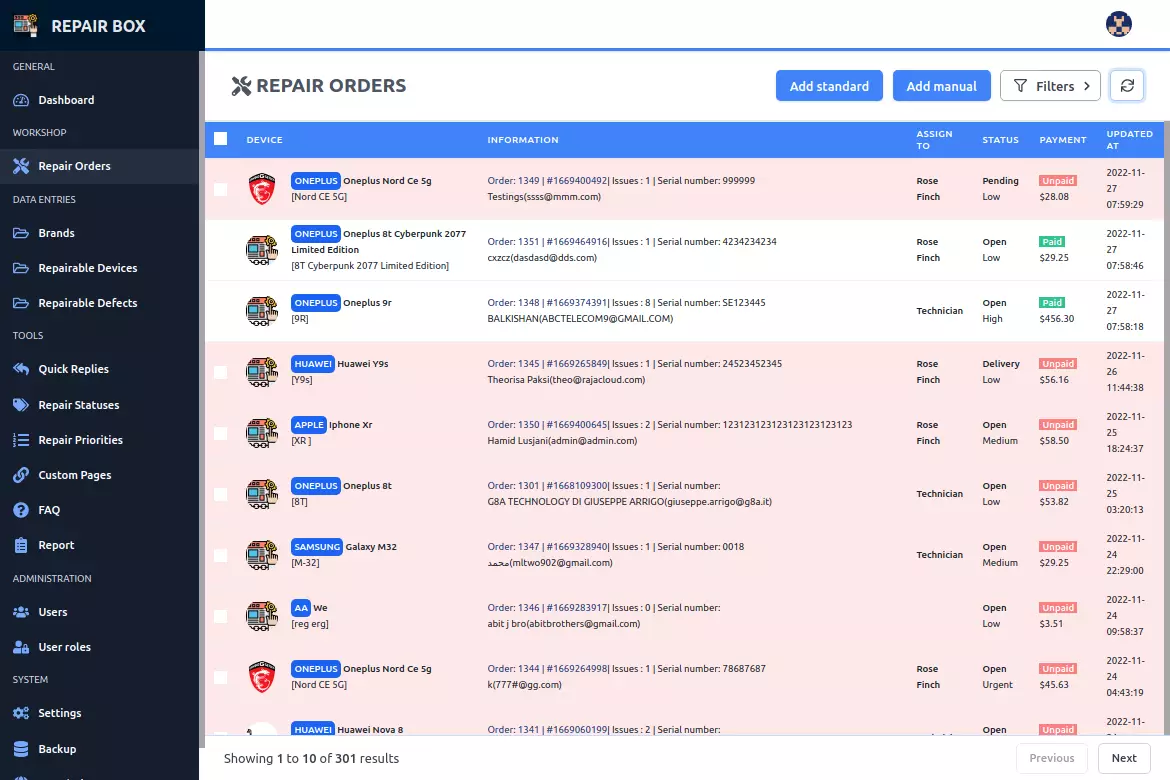Click the Quick Replies reply-all icon
Screen dimensions: 1170x780
point(21,369)
